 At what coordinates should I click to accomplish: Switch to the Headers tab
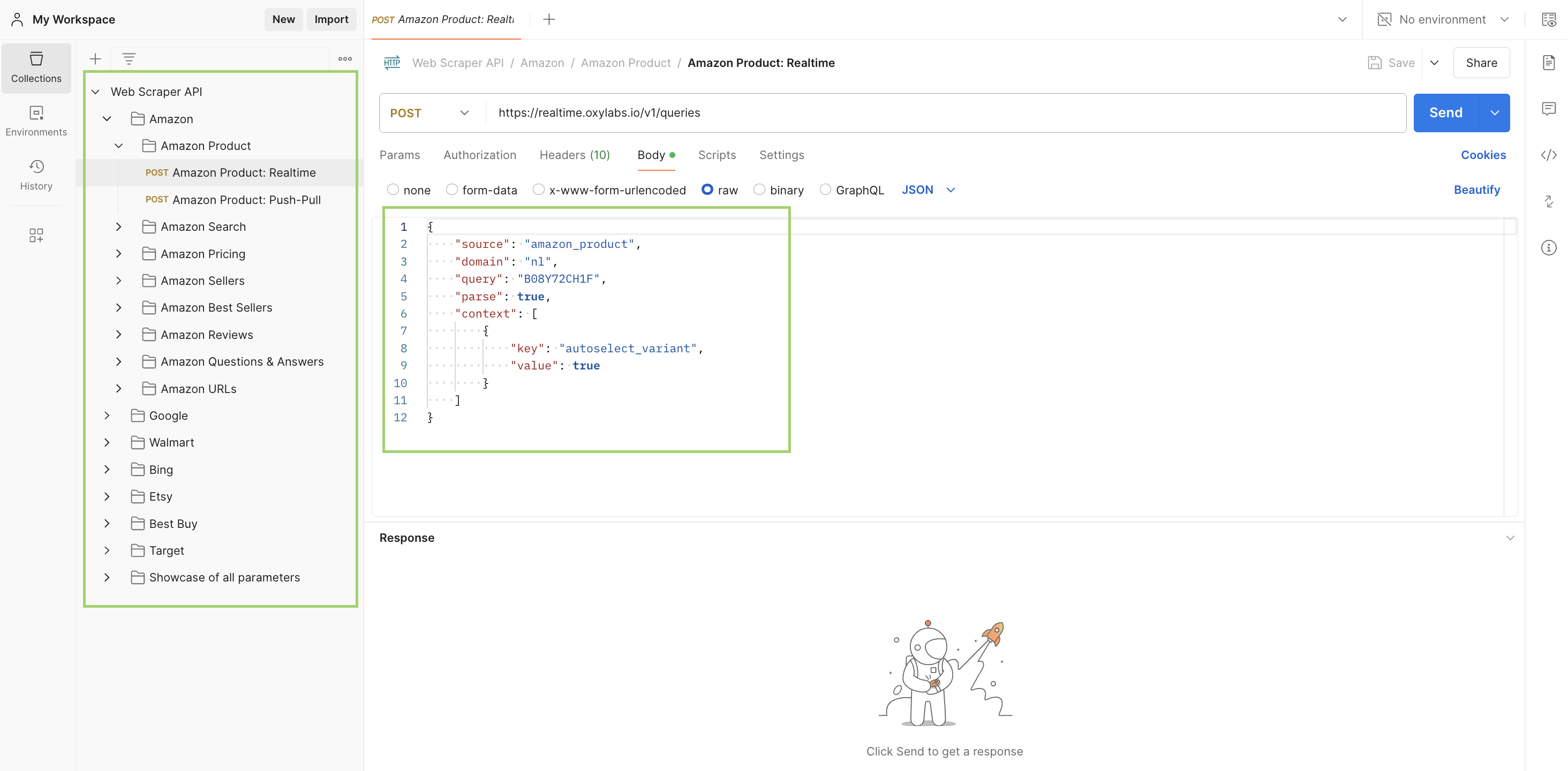574,155
